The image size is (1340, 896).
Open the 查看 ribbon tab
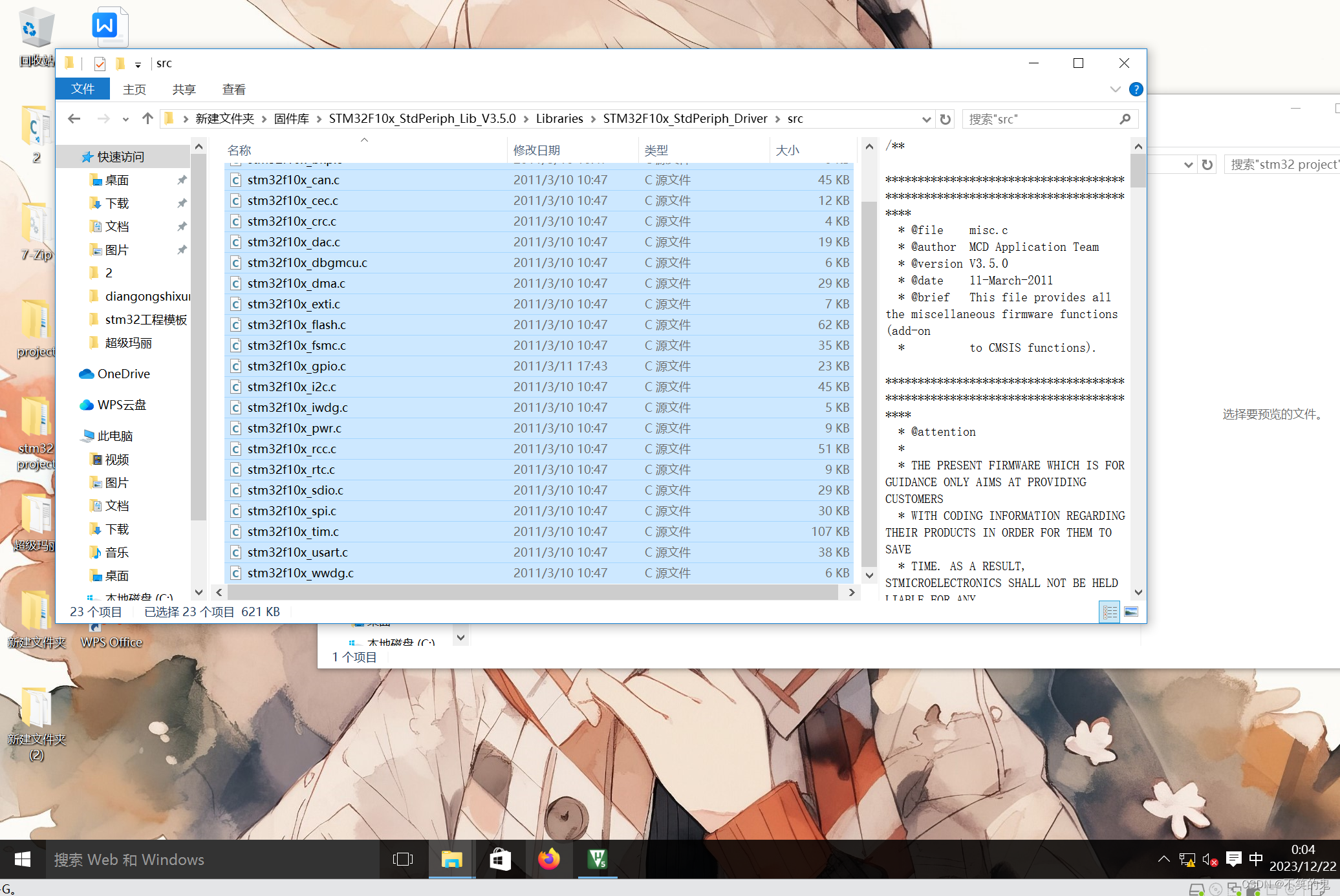233,89
